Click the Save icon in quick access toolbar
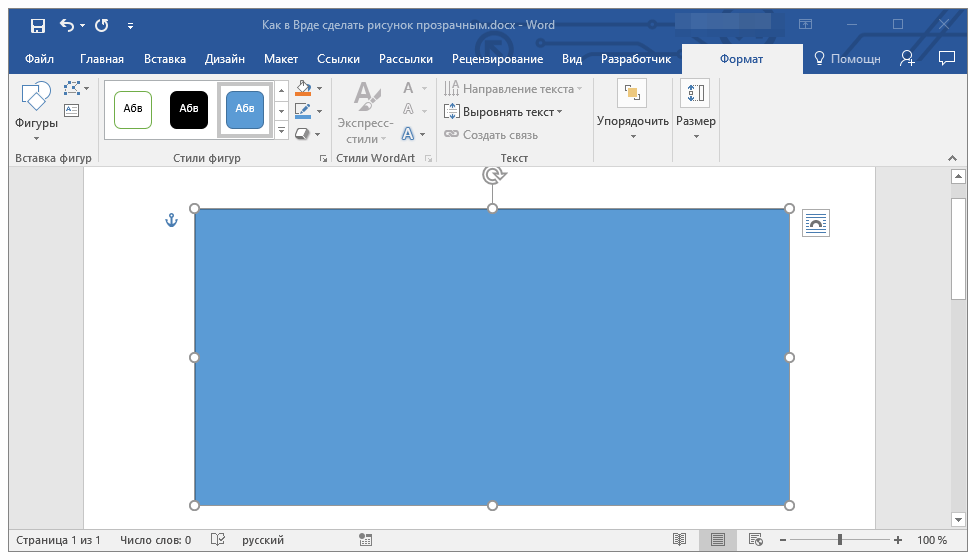Viewport: 968px width, 560px height. [38, 25]
